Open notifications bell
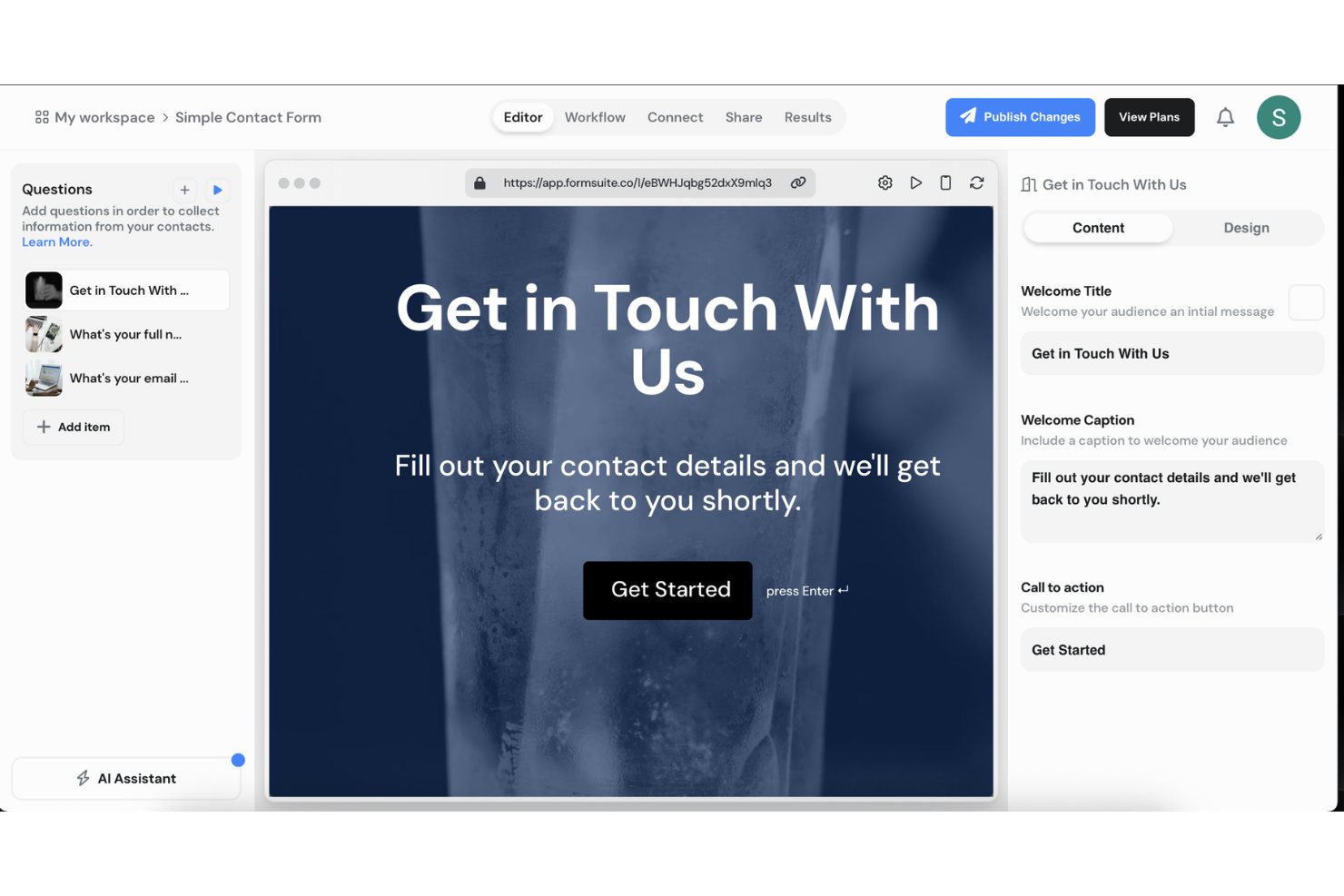The image size is (1344, 896). point(1225,117)
